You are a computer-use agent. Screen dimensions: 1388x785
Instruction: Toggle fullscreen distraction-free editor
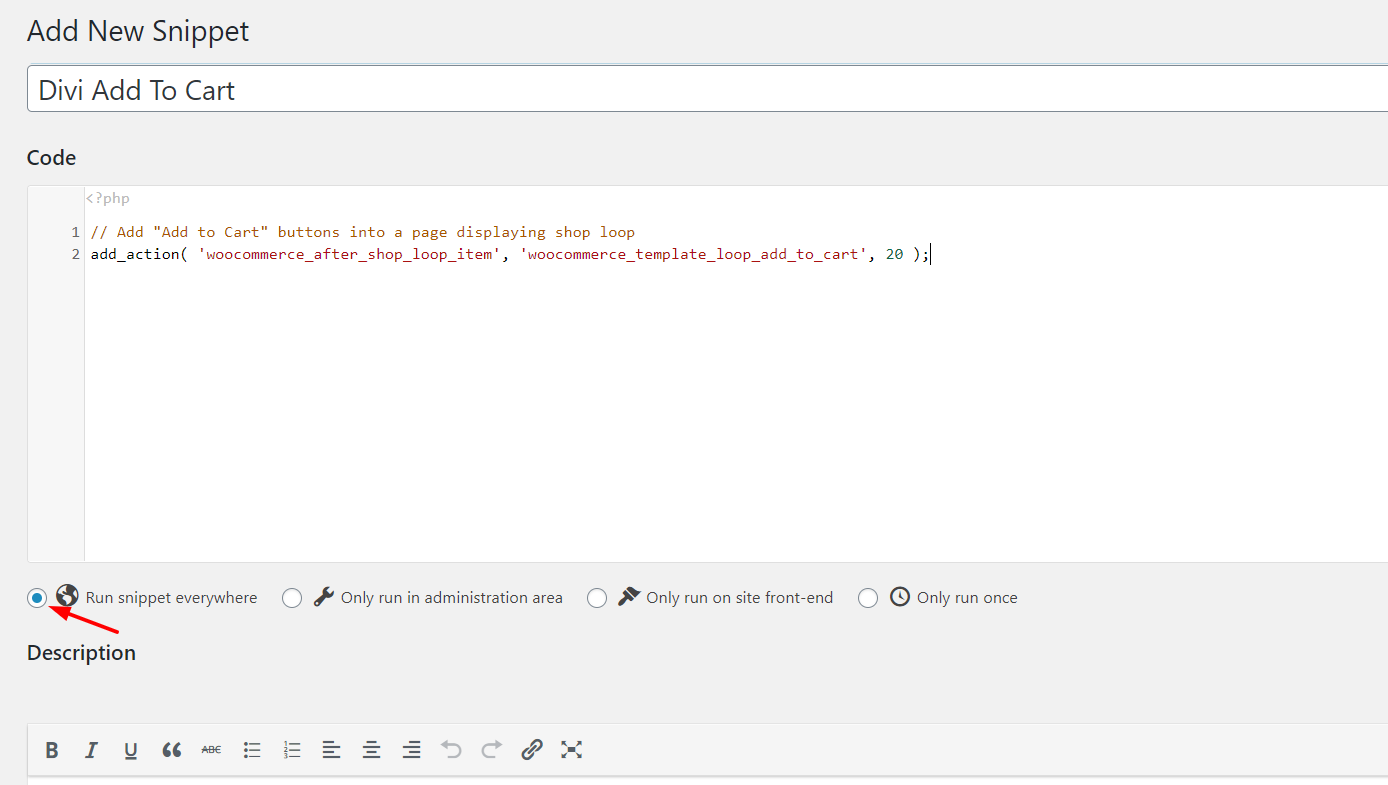point(571,749)
